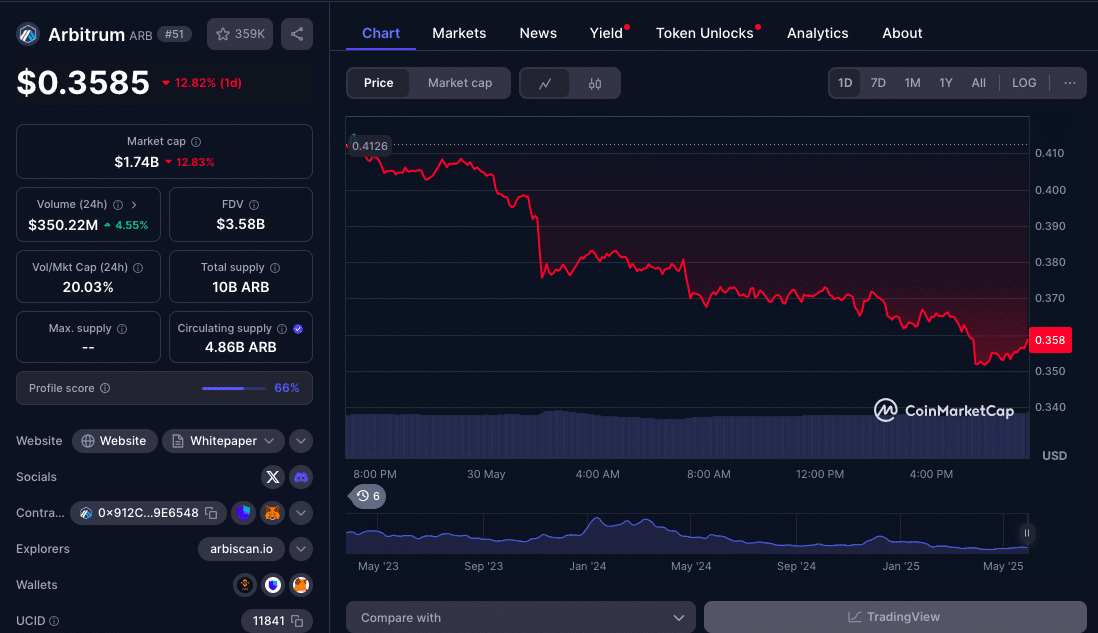Click the Total supply info icon
1098x633 pixels.
pos(275,267)
